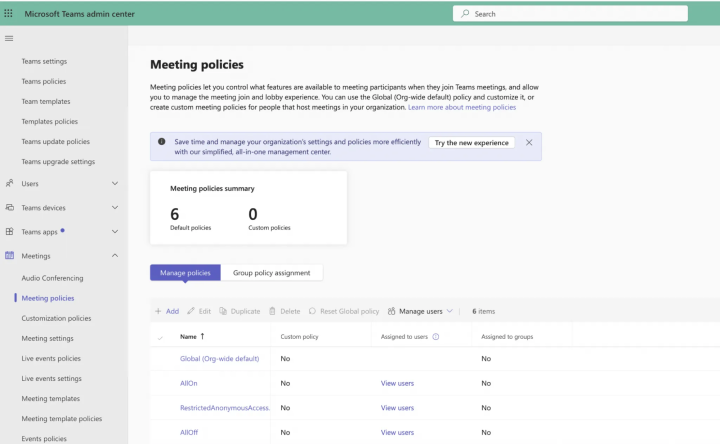Expand the Teams devices section chevron

(x=115, y=208)
